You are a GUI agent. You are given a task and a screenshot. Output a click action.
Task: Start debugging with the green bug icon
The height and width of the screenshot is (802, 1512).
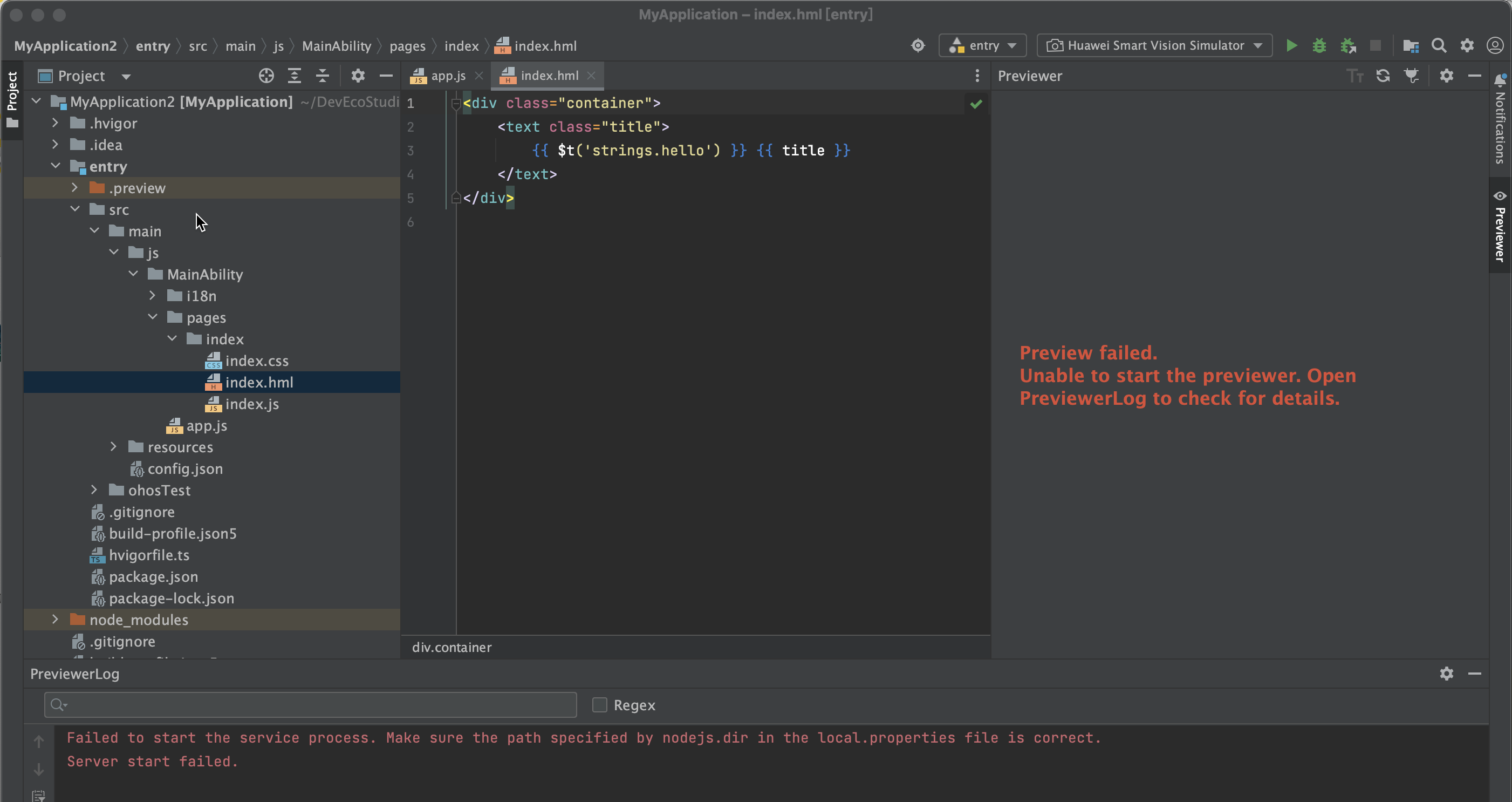(1319, 46)
